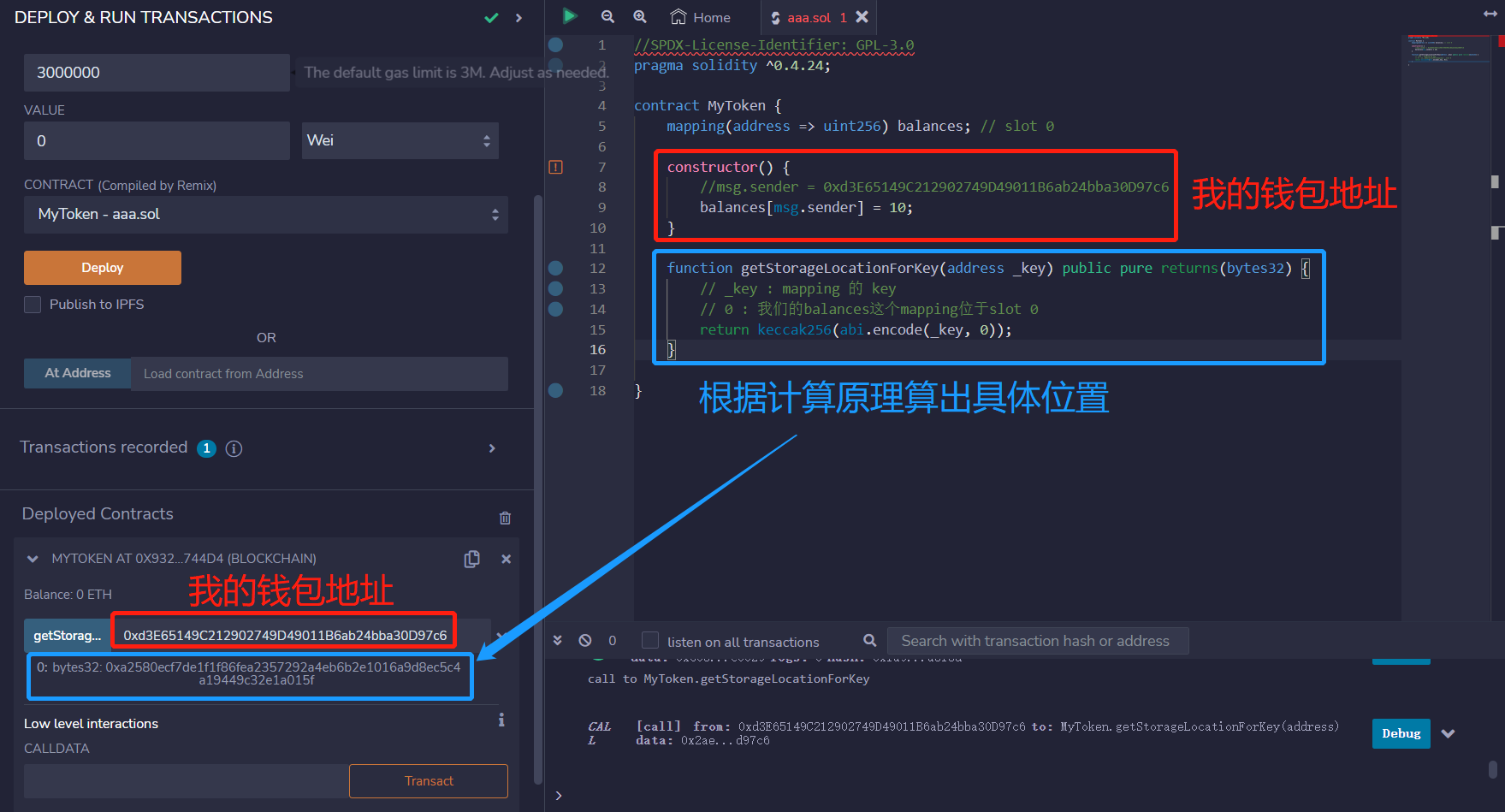Enable the Publish to IPFS checkbox
Screen dimensions: 1505x812
tap(33, 305)
